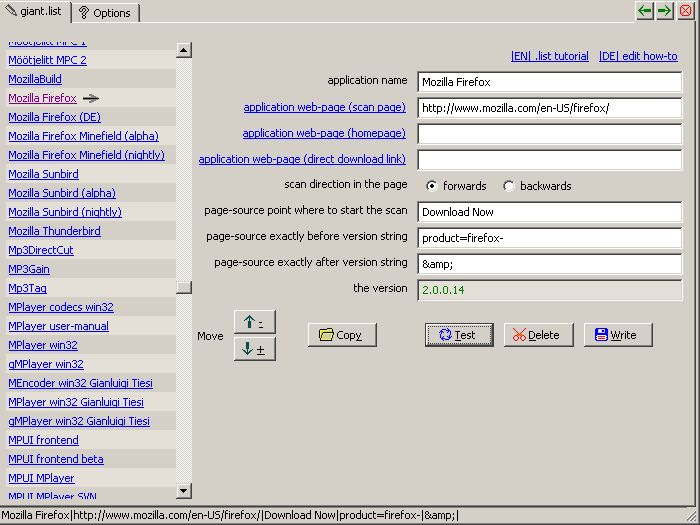
Task: Select gMPlayer win32 Gianluigi Tiesi
Action: tap(79, 421)
